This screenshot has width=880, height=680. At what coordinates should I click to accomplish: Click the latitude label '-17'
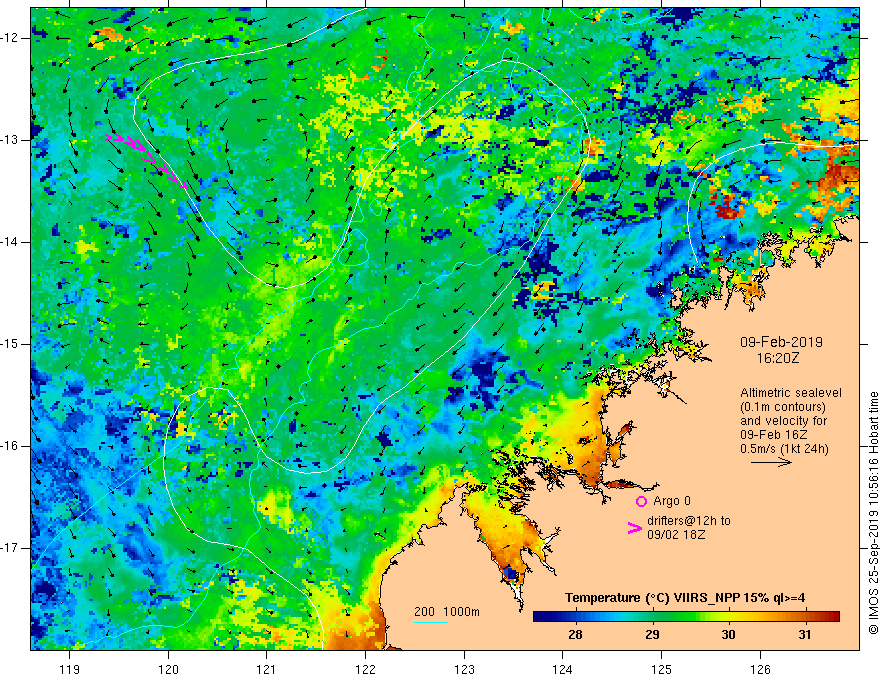(11, 548)
